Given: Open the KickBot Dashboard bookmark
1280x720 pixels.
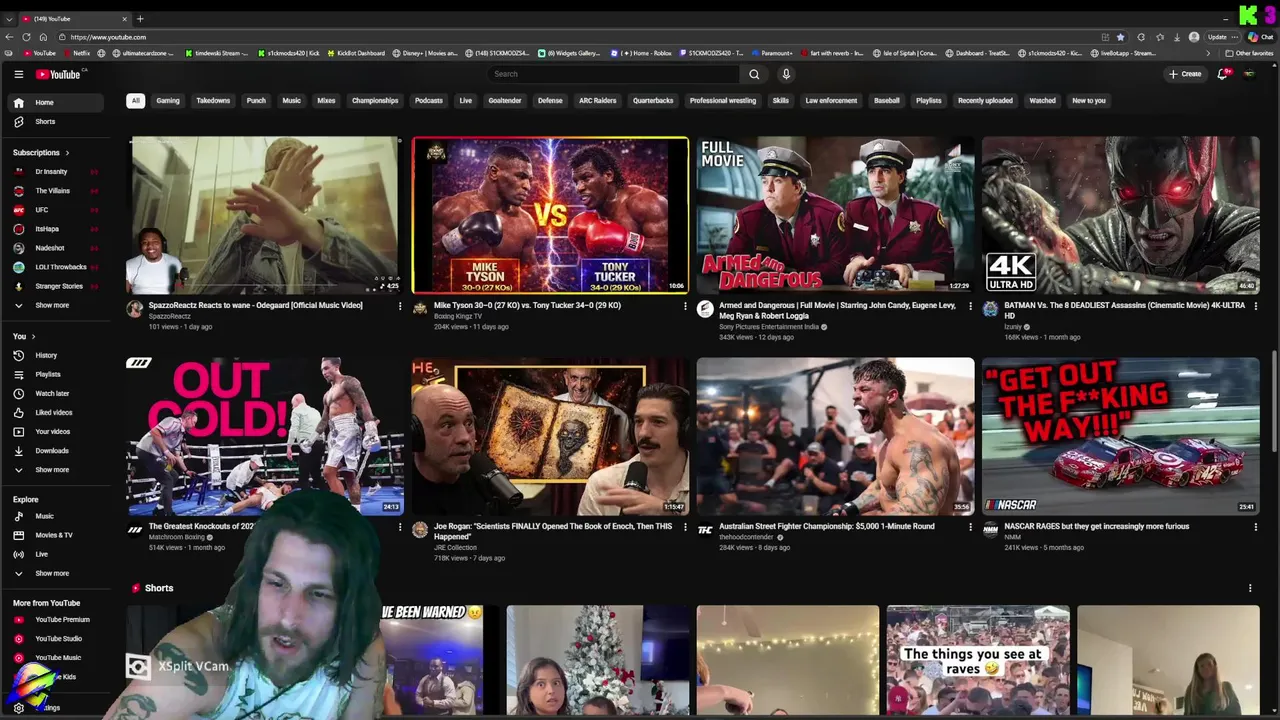Looking at the screenshot, I should pyautogui.click(x=356, y=53).
